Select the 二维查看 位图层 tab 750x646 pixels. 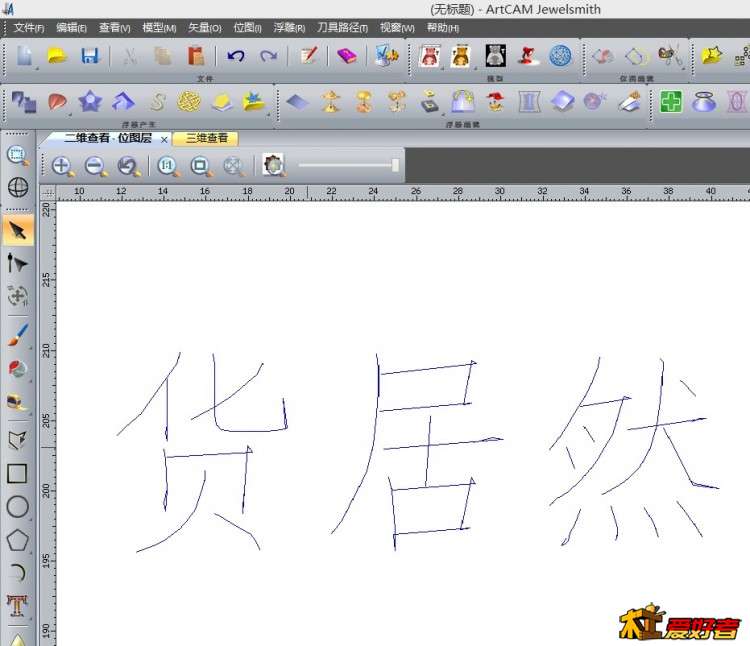pos(108,138)
